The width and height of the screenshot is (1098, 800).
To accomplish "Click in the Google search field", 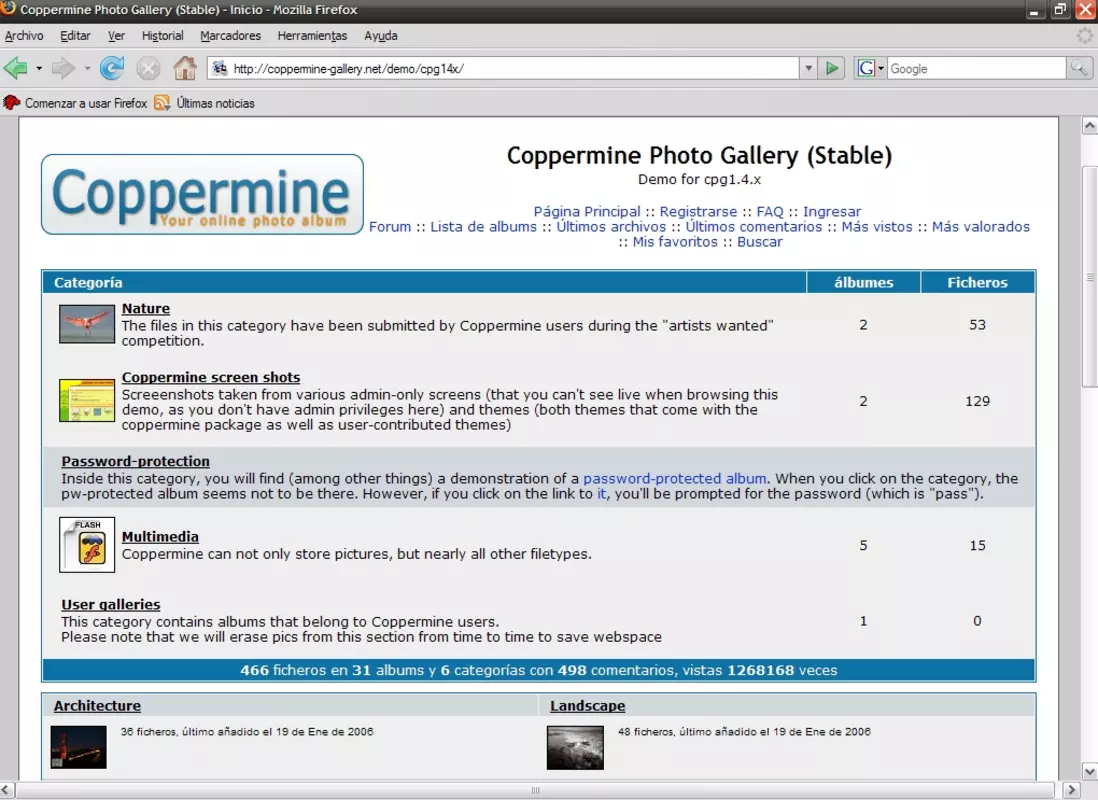I will (x=976, y=68).
